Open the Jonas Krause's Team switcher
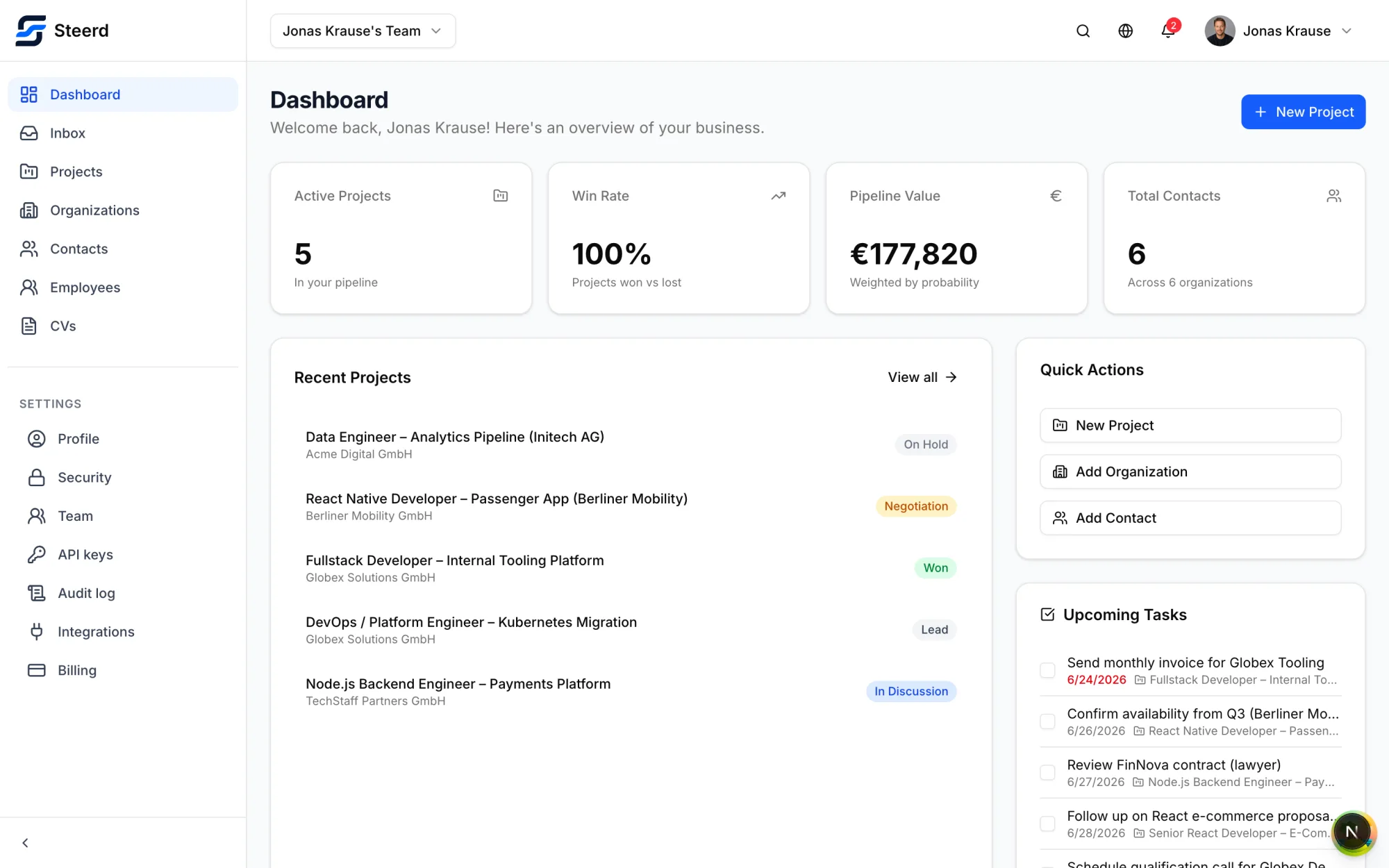This screenshot has width=1389, height=868. point(363,31)
